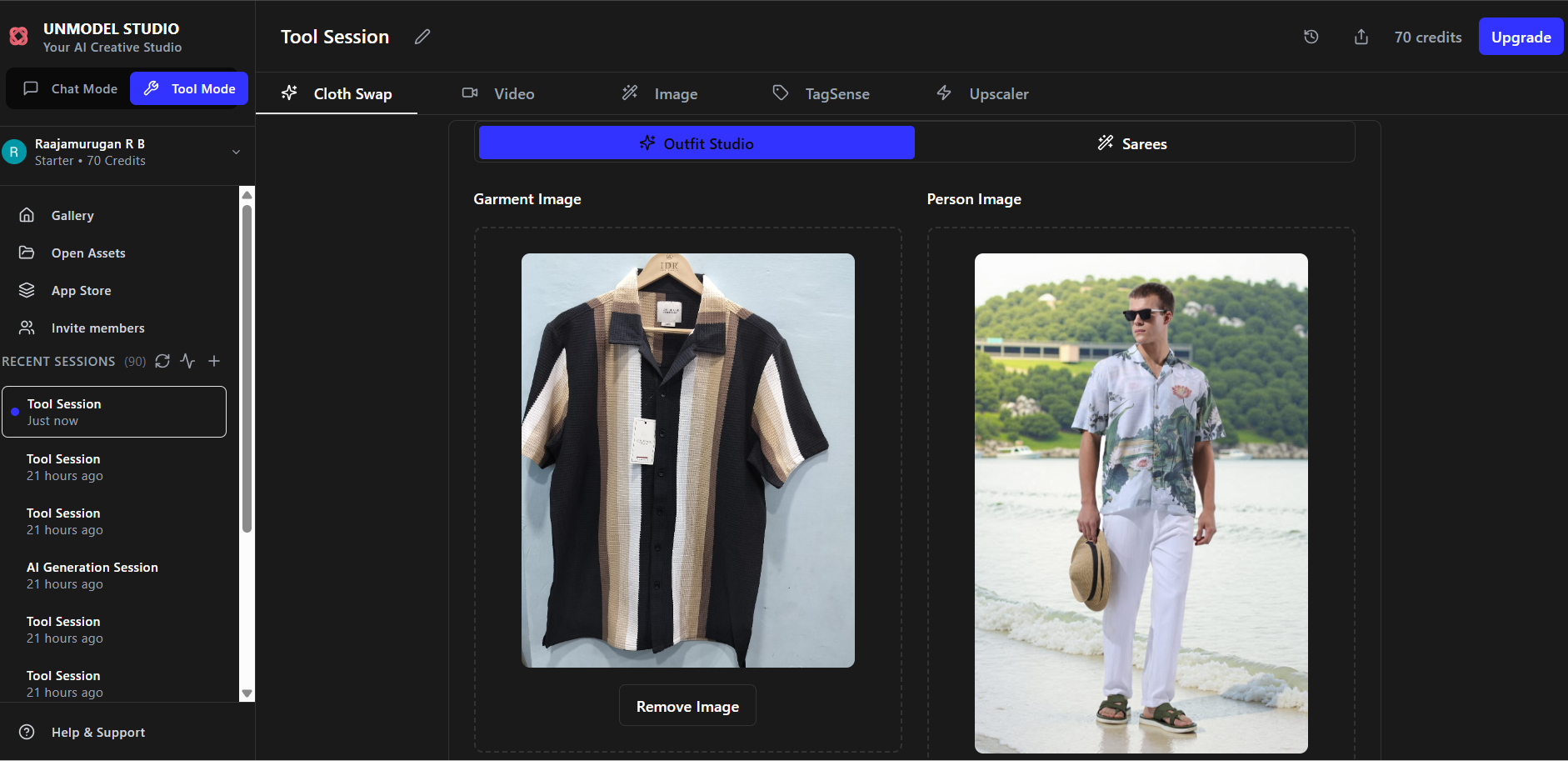
Task: Switch to Chat Mode
Action: (x=69, y=88)
